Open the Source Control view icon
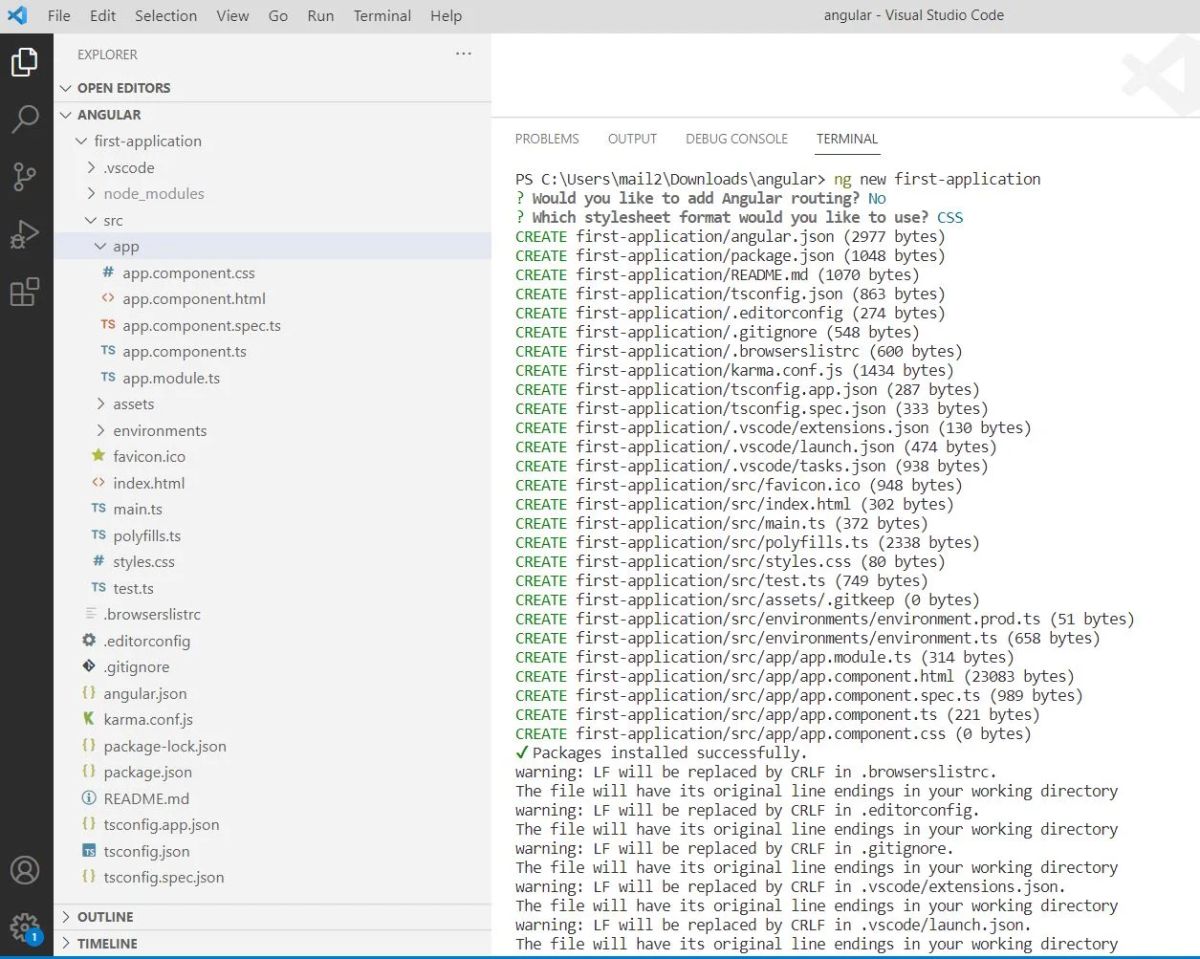 [24, 177]
